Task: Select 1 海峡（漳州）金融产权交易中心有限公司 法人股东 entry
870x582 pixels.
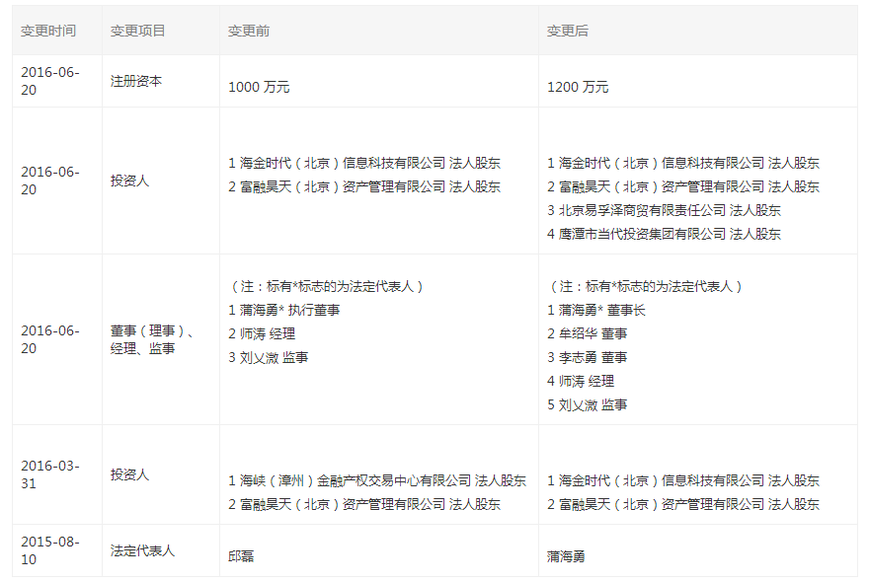Action: click(377, 480)
